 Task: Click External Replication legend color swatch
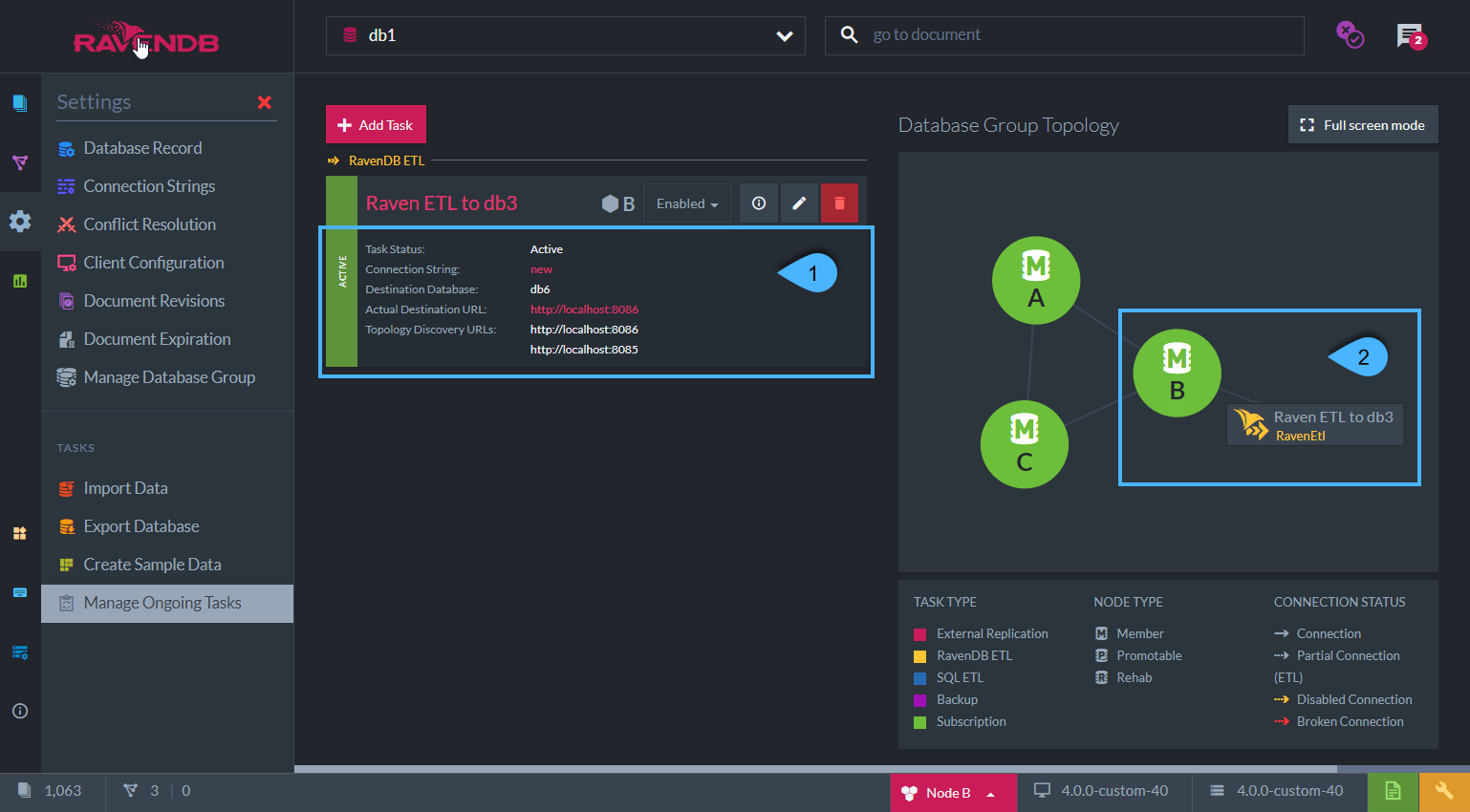tap(920, 634)
